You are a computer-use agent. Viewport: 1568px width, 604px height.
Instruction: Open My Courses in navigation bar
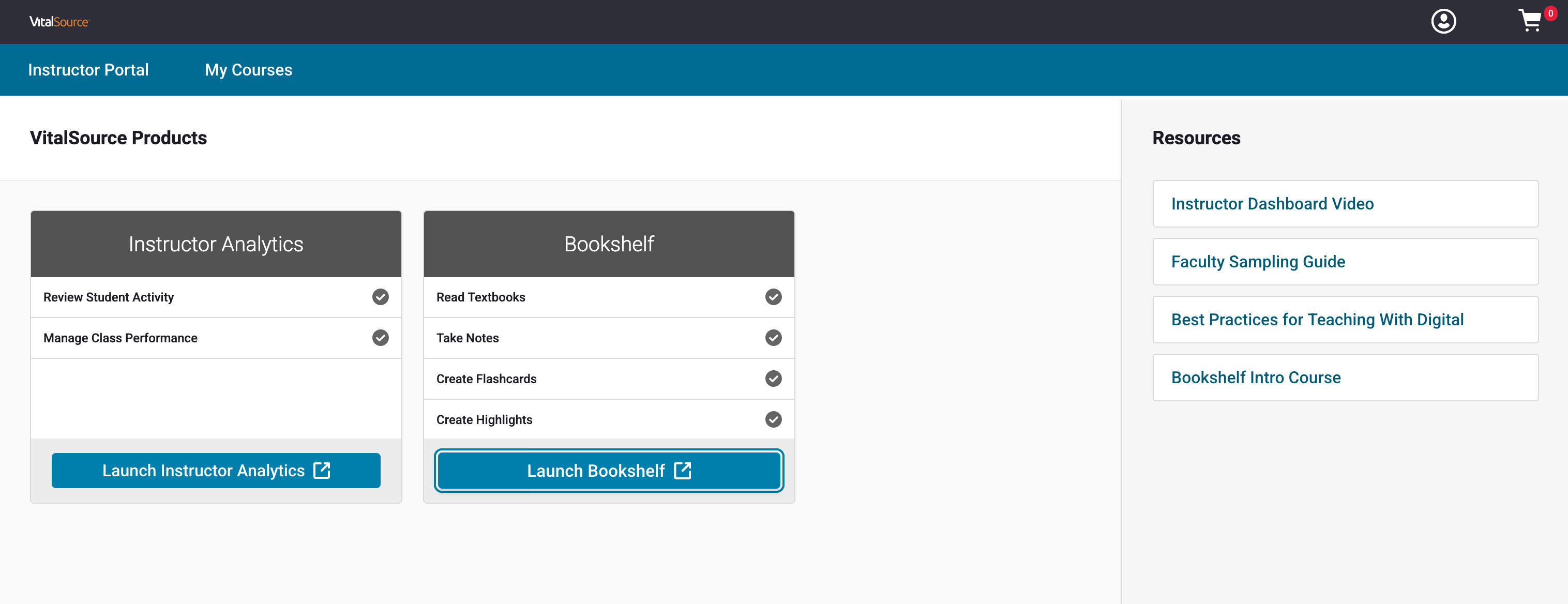248,70
